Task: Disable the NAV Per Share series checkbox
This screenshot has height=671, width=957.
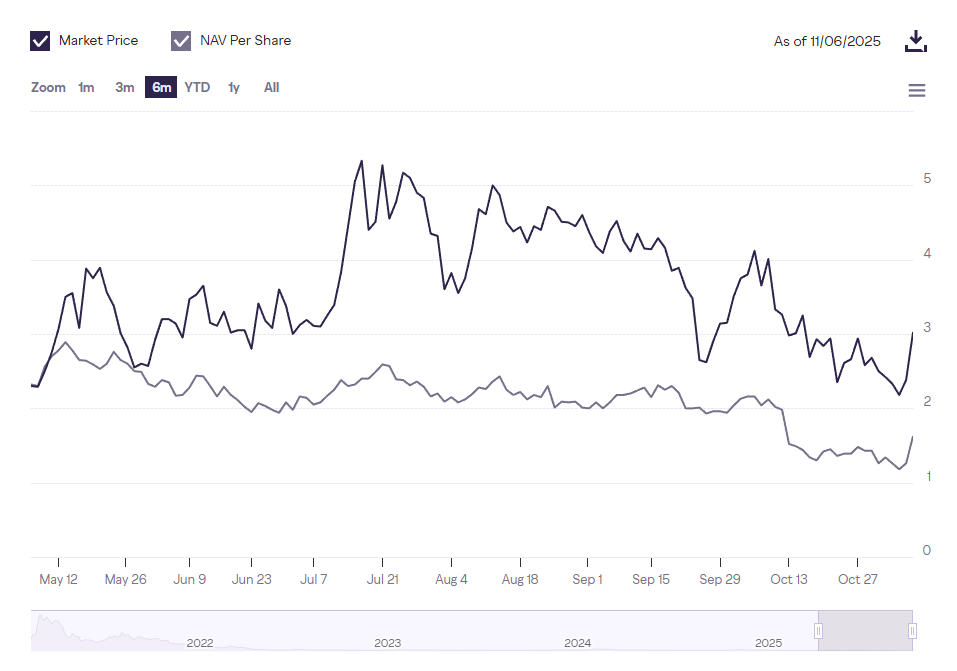Action: [181, 40]
